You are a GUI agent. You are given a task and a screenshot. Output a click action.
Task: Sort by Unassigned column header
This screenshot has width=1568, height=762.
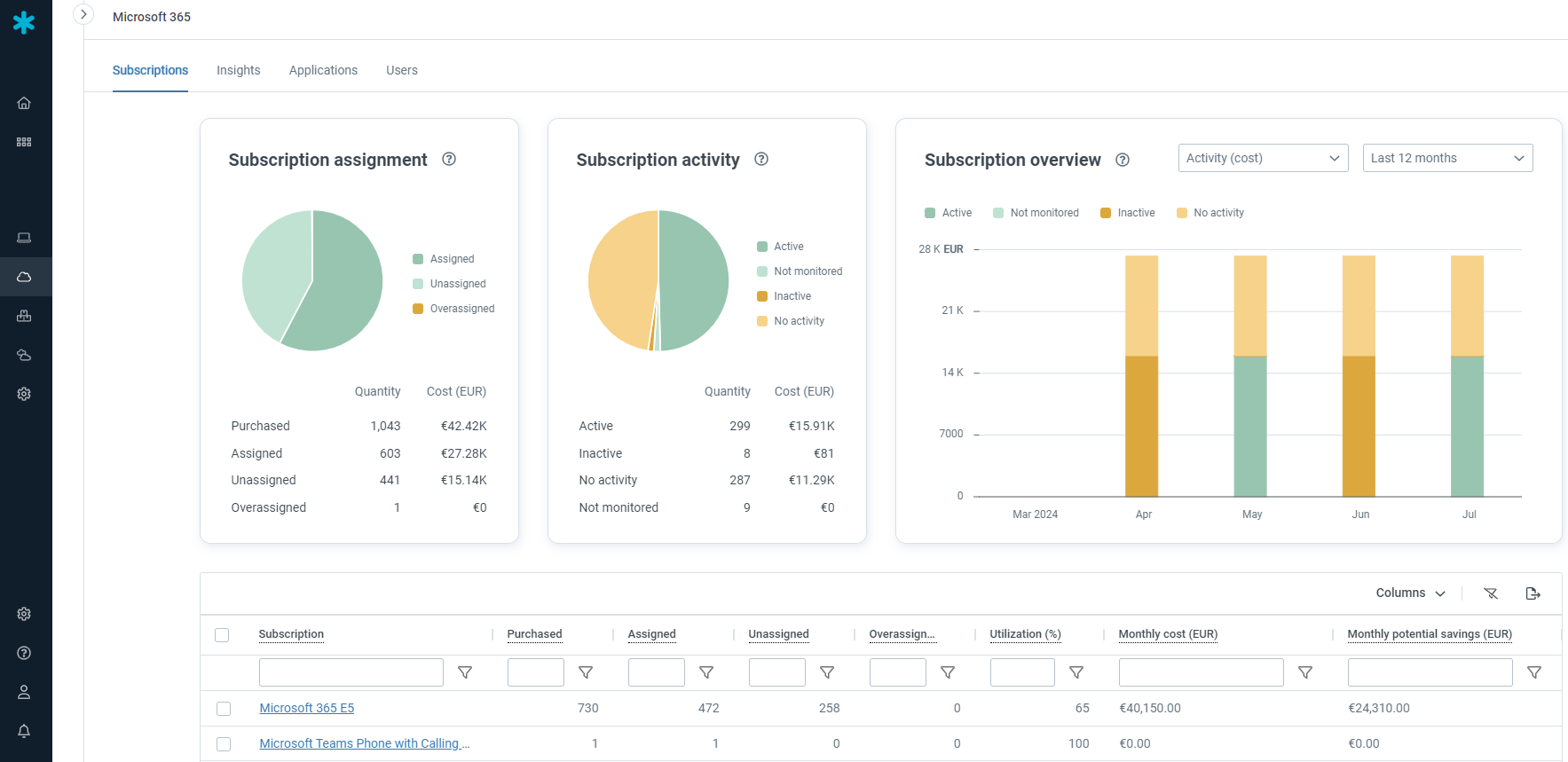coord(778,634)
